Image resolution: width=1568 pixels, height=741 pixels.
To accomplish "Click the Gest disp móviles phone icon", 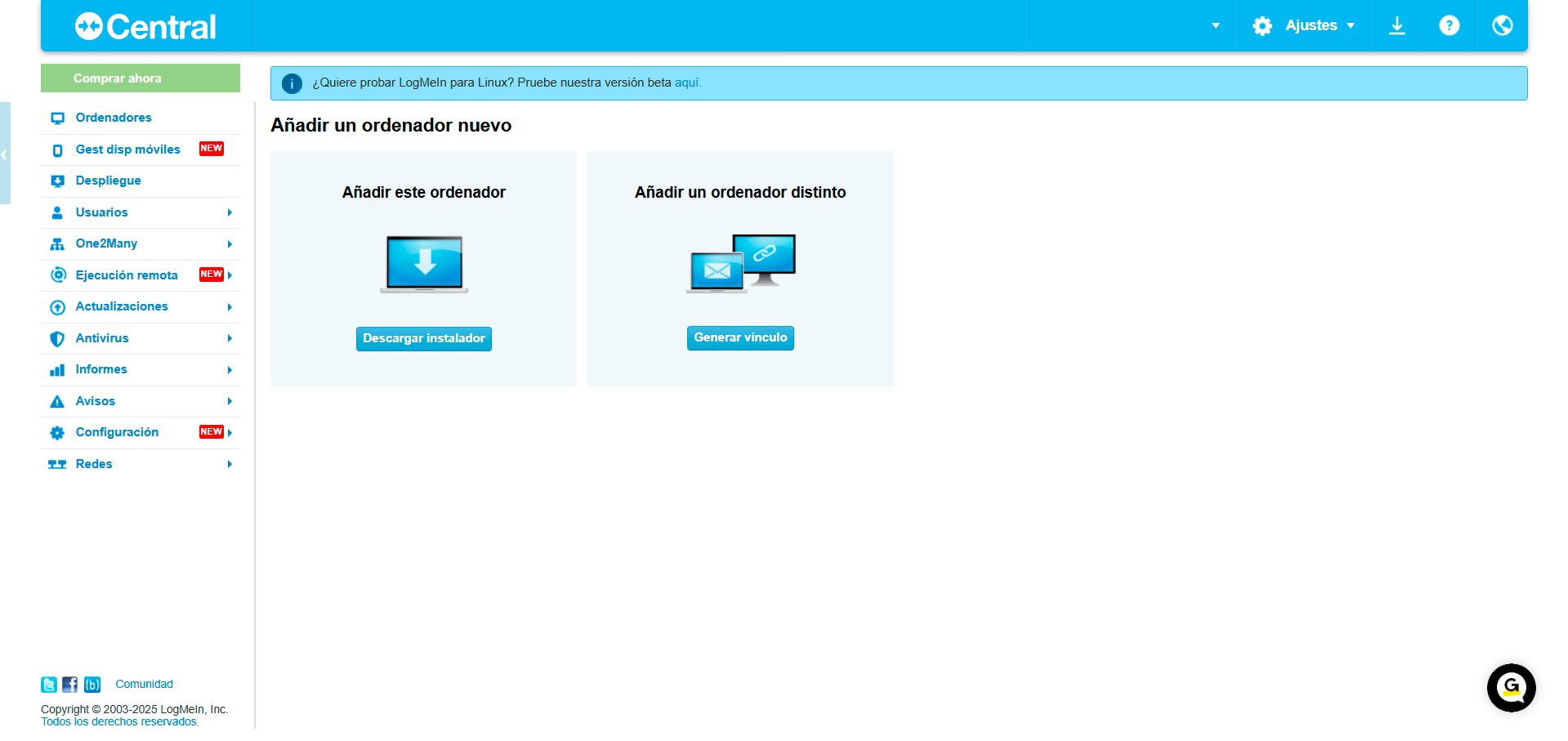I will pyautogui.click(x=57, y=150).
